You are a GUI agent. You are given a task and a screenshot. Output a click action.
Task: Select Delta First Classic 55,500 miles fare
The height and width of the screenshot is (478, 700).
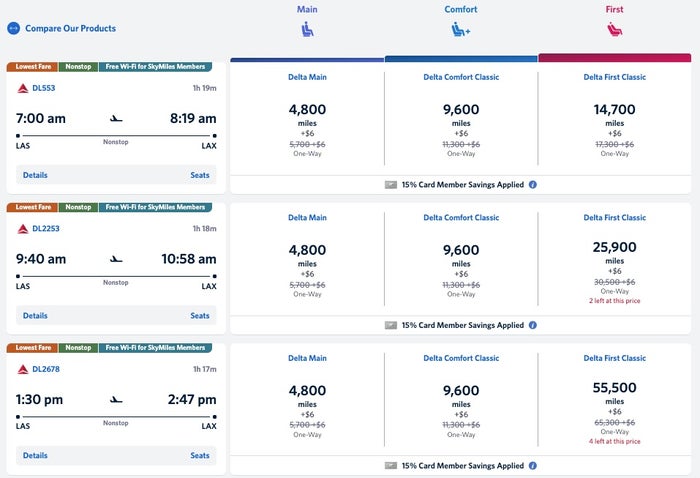coord(615,399)
